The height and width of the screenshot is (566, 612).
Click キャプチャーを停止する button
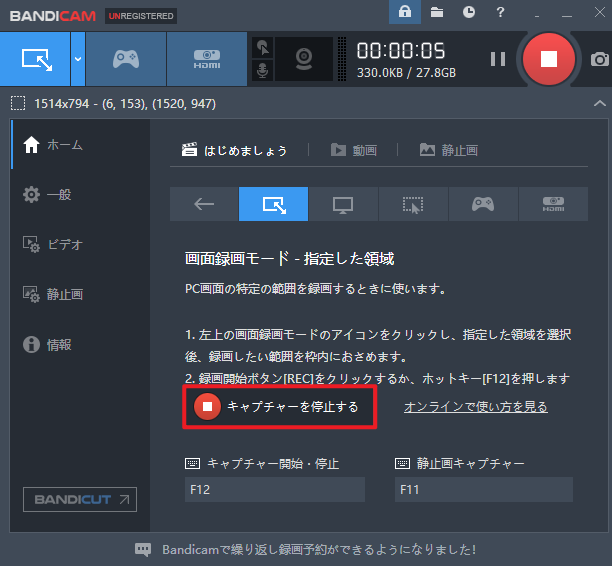279,407
